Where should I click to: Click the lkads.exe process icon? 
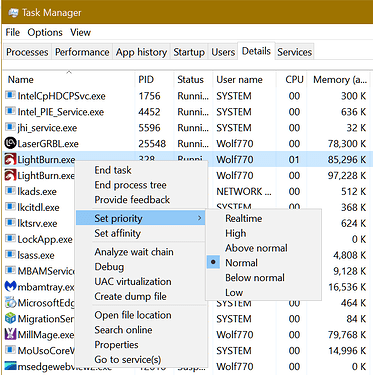10,191
